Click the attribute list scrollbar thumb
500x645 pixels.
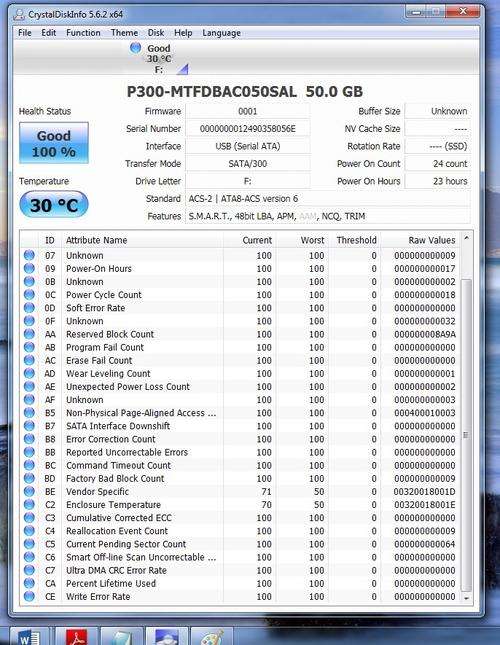click(466, 435)
